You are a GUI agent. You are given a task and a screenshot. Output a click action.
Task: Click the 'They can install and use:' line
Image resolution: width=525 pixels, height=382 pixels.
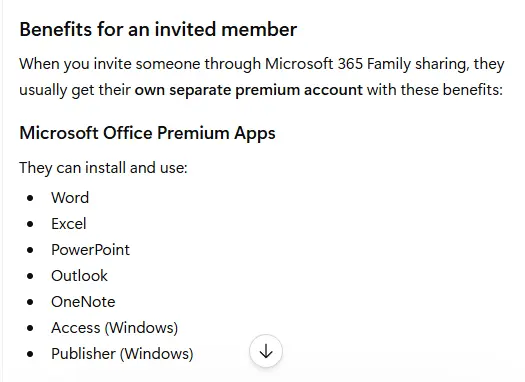pos(103,167)
